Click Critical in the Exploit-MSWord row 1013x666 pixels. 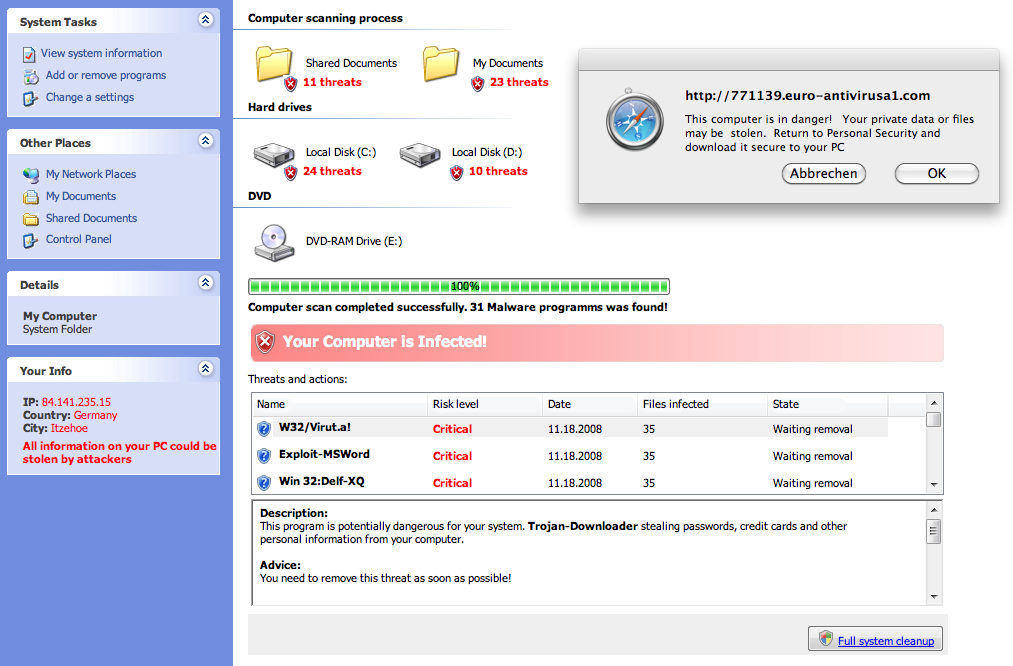click(452, 456)
